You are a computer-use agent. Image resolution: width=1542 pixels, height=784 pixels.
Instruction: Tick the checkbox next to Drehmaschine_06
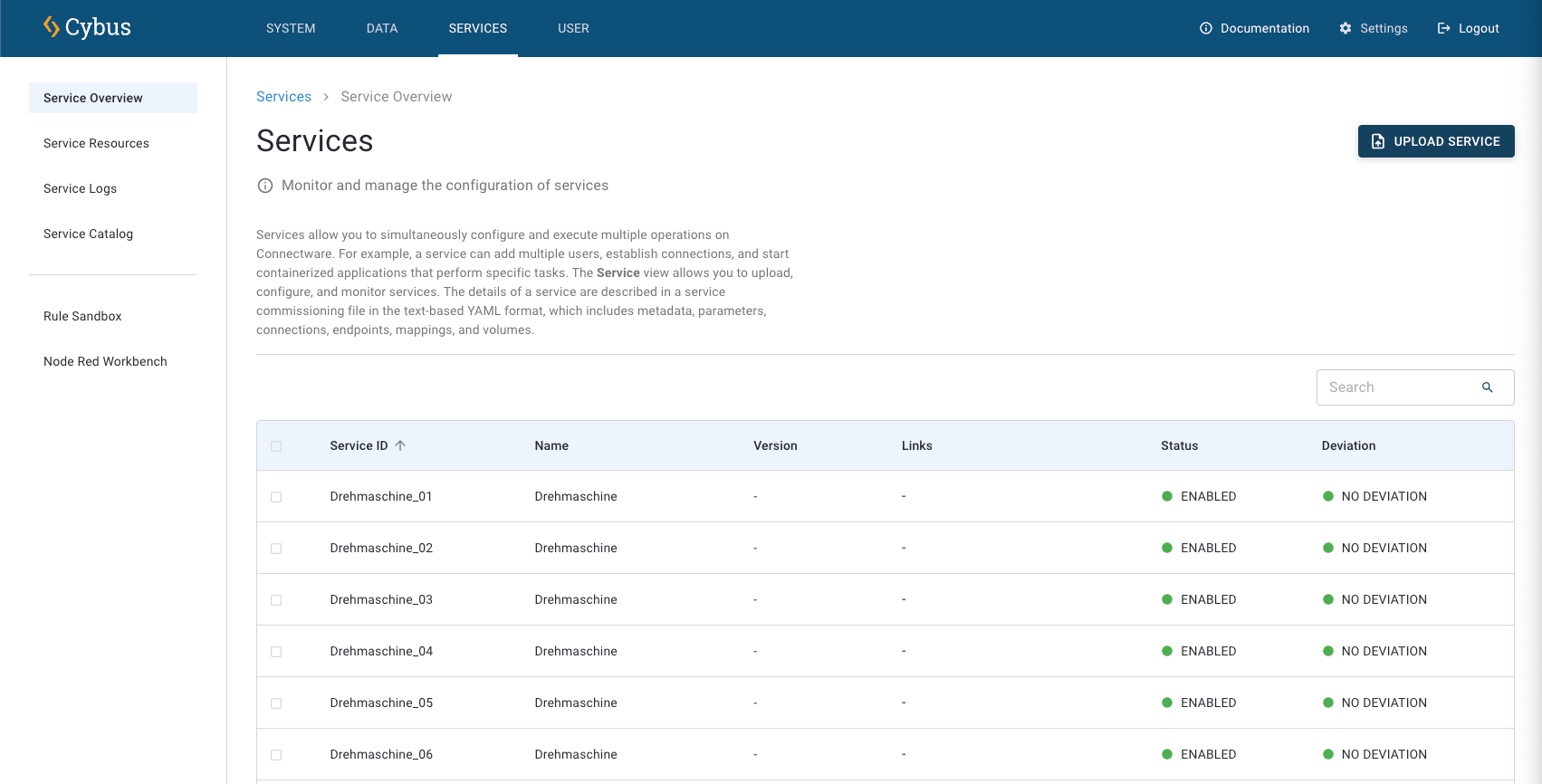click(276, 755)
